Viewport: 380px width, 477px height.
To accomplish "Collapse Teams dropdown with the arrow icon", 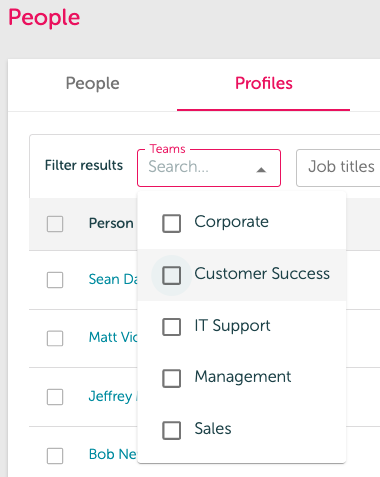I will 261,170.
